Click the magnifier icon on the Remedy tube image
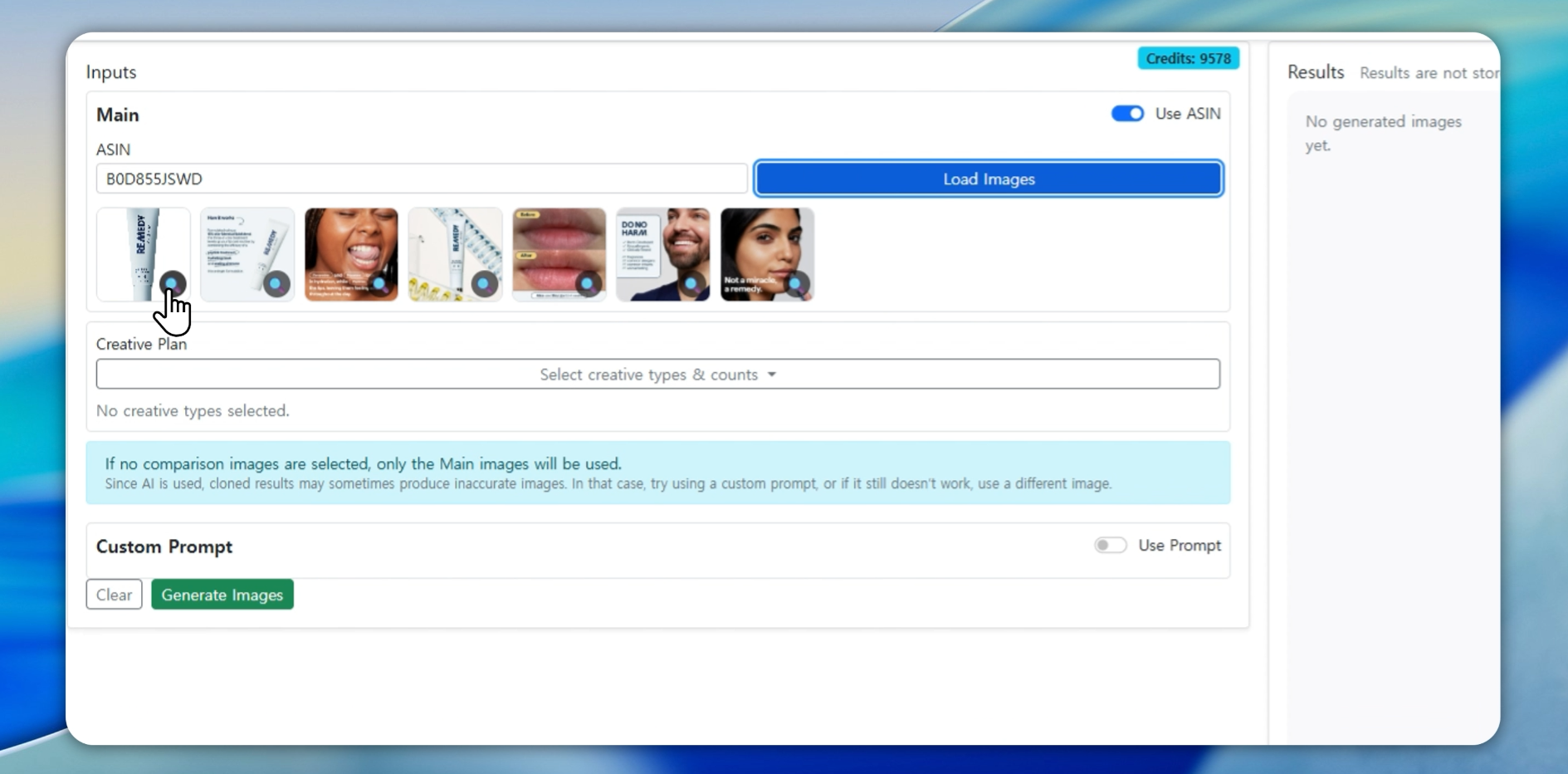The width and height of the screenshot is (1568, 774). (172, 283)
